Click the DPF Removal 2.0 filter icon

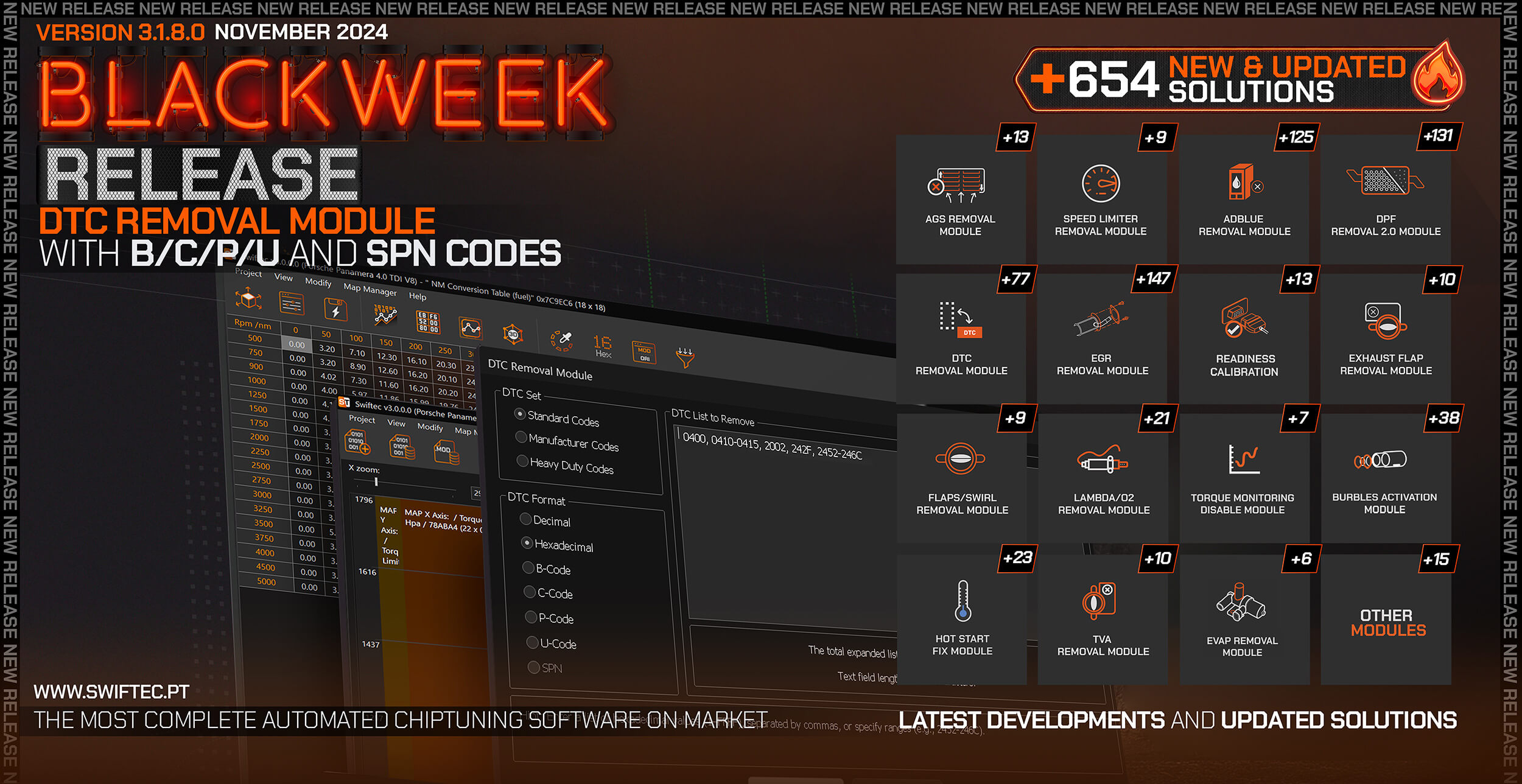tap(1385, 180)
